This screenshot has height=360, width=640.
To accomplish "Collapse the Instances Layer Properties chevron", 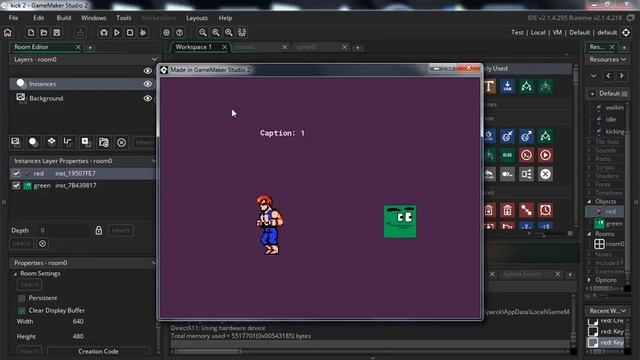I will tap(153, 161).
